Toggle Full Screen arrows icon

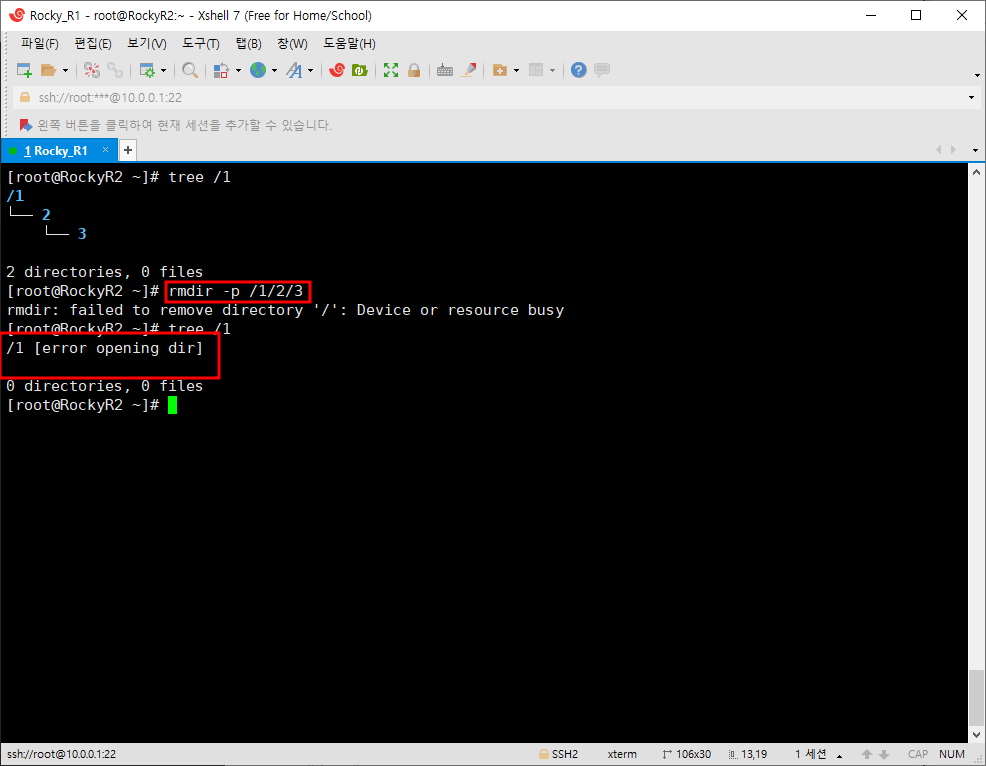click(391, 70)
